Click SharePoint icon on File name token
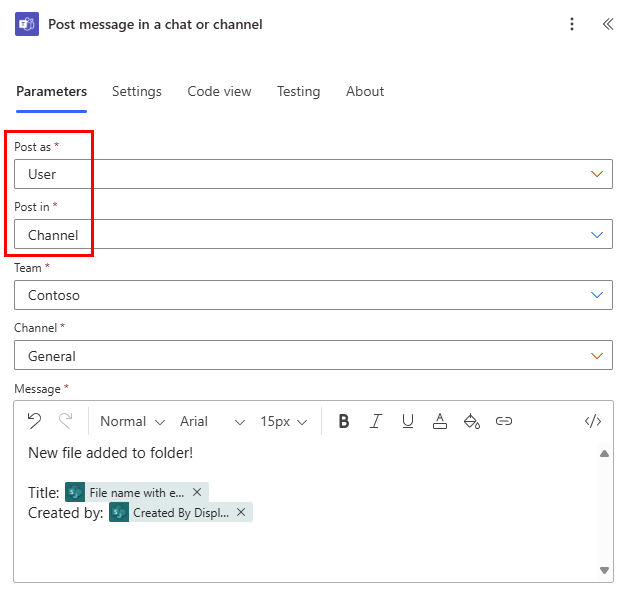The height and width of the screenshot is (602, 623). (x=75, y=492)
